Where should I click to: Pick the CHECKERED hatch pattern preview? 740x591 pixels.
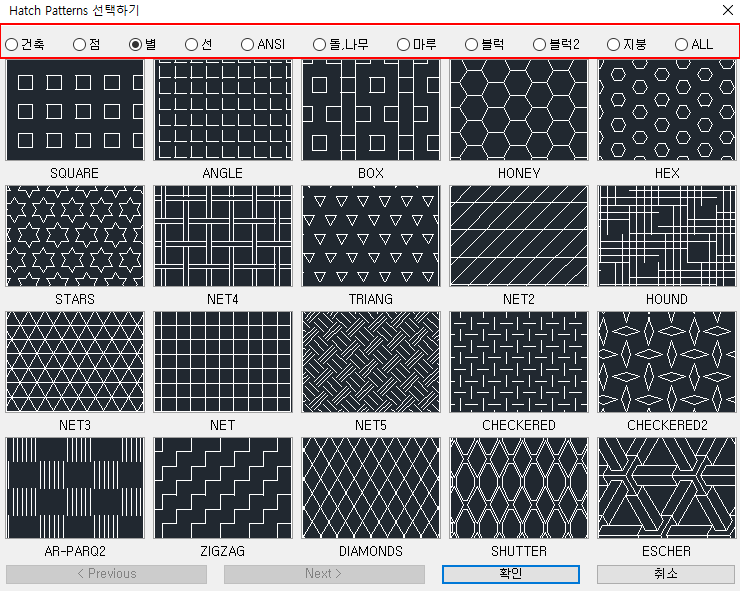coord(519,362)
